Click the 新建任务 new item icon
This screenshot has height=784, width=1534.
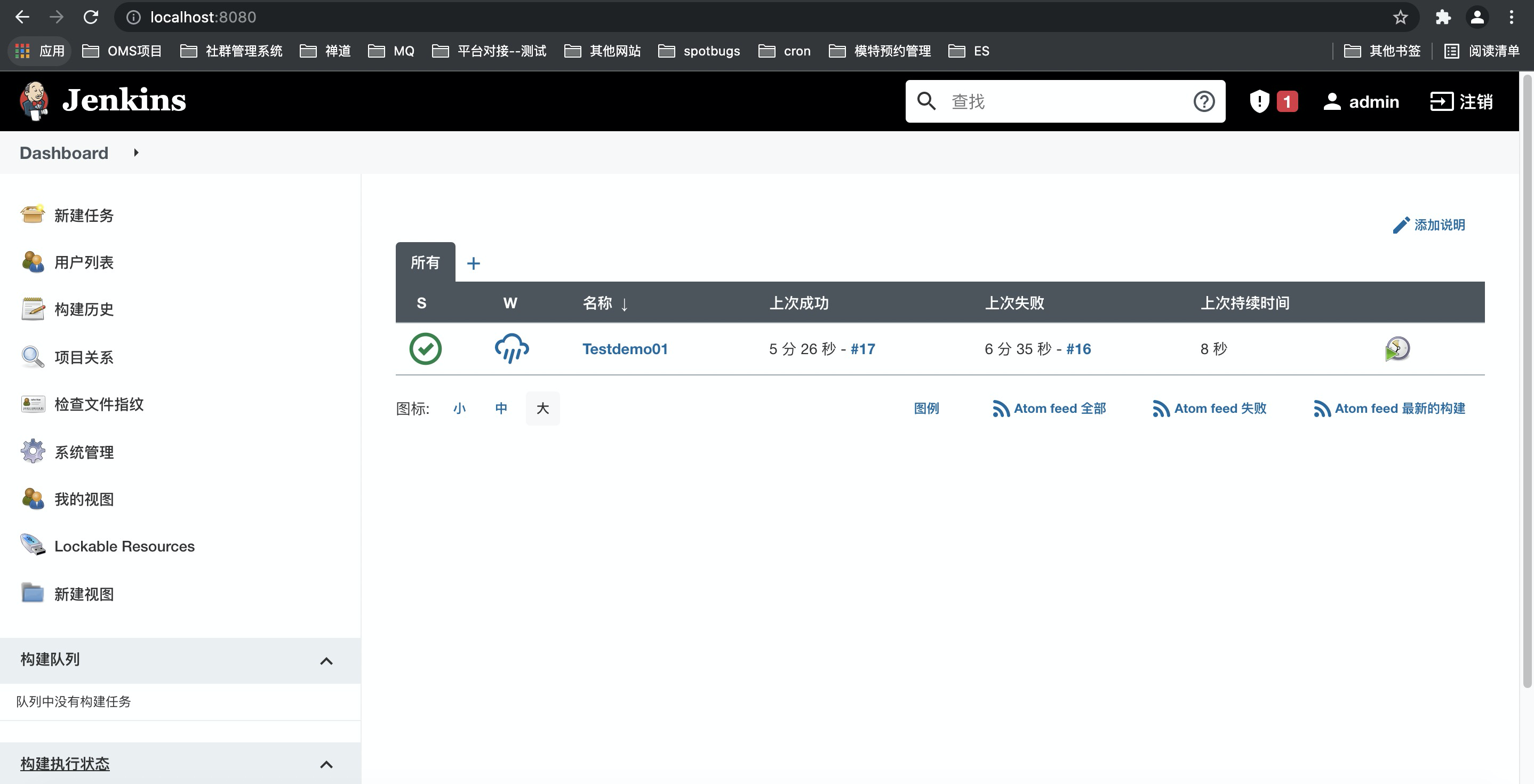[33, 214]
